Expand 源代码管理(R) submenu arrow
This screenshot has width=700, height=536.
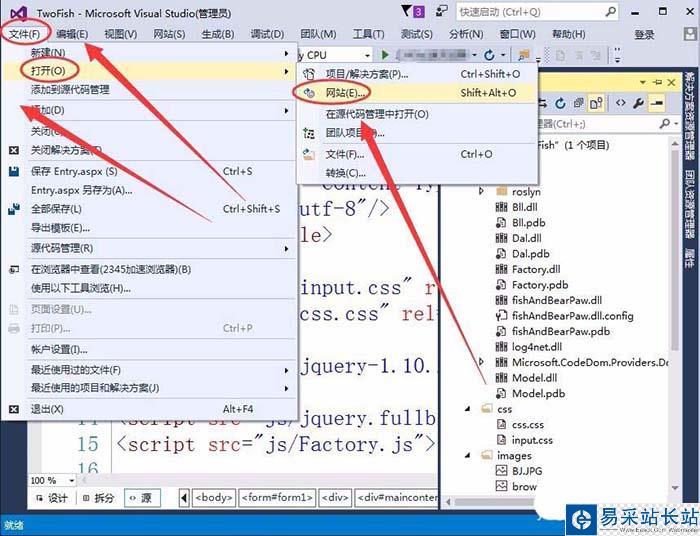286,249
